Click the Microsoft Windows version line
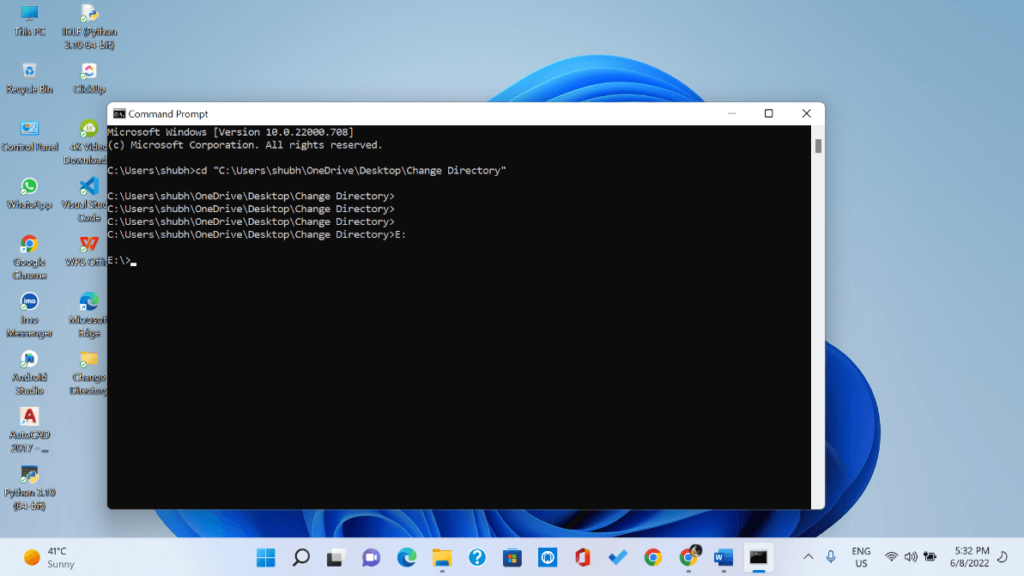1024x576 pixels. point(231,132)
